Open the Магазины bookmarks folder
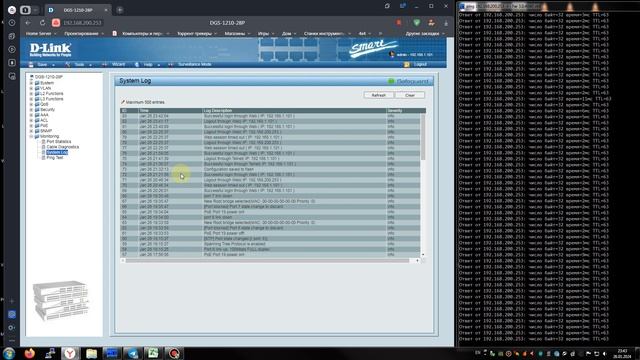The width and height of the screenshot is (640, 360). tap(237, 33)
